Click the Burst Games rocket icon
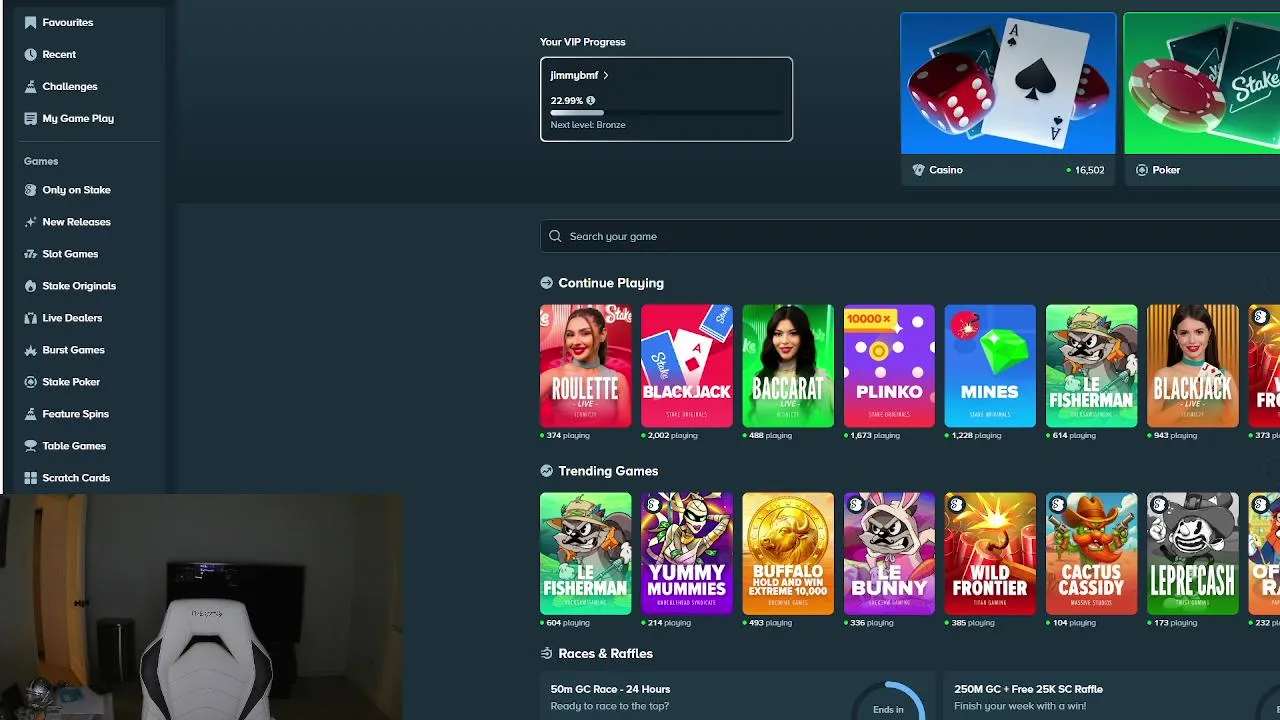1280x720 pixels. tap(30, 350)
